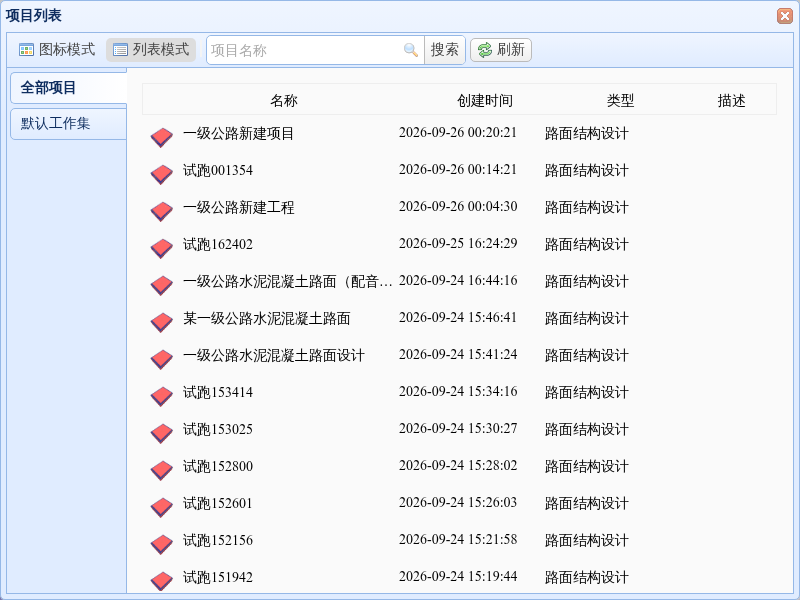800x600 pixels.
Task: Click 路面结构设计 type in 试跑162402 row
Action: click(x=587, y=244)
